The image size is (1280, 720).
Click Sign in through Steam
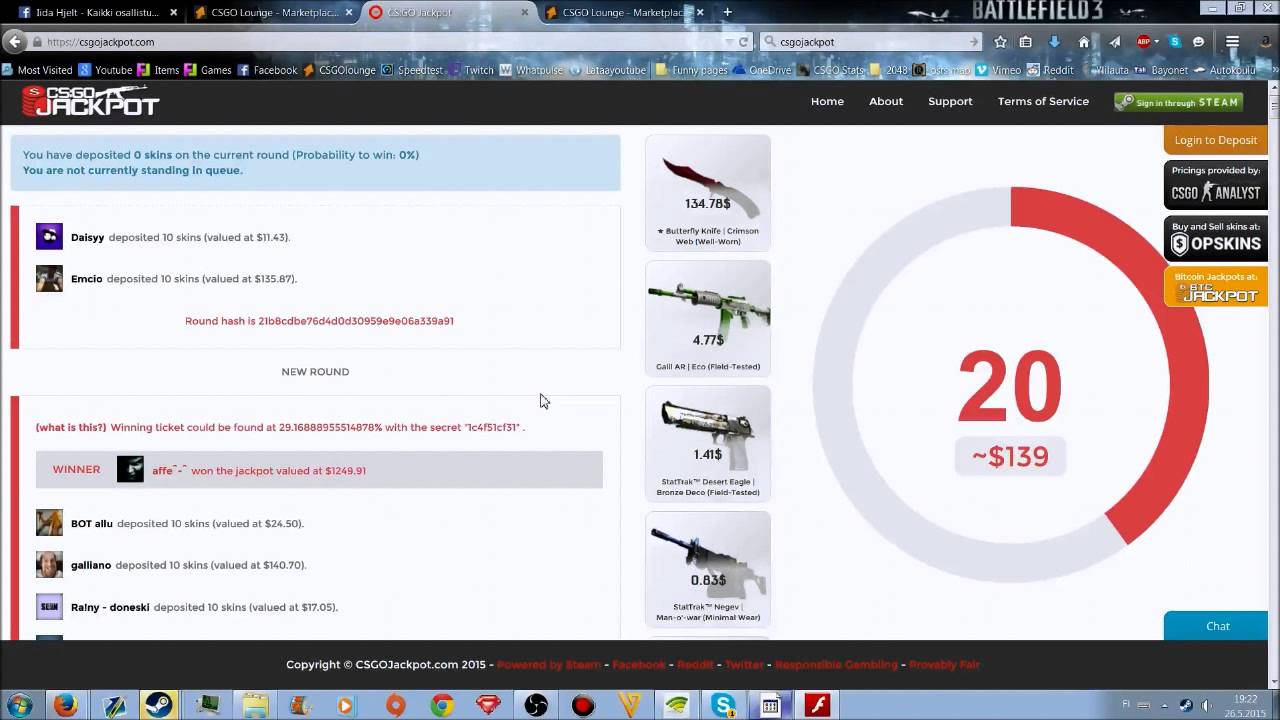pos(1179,102)
